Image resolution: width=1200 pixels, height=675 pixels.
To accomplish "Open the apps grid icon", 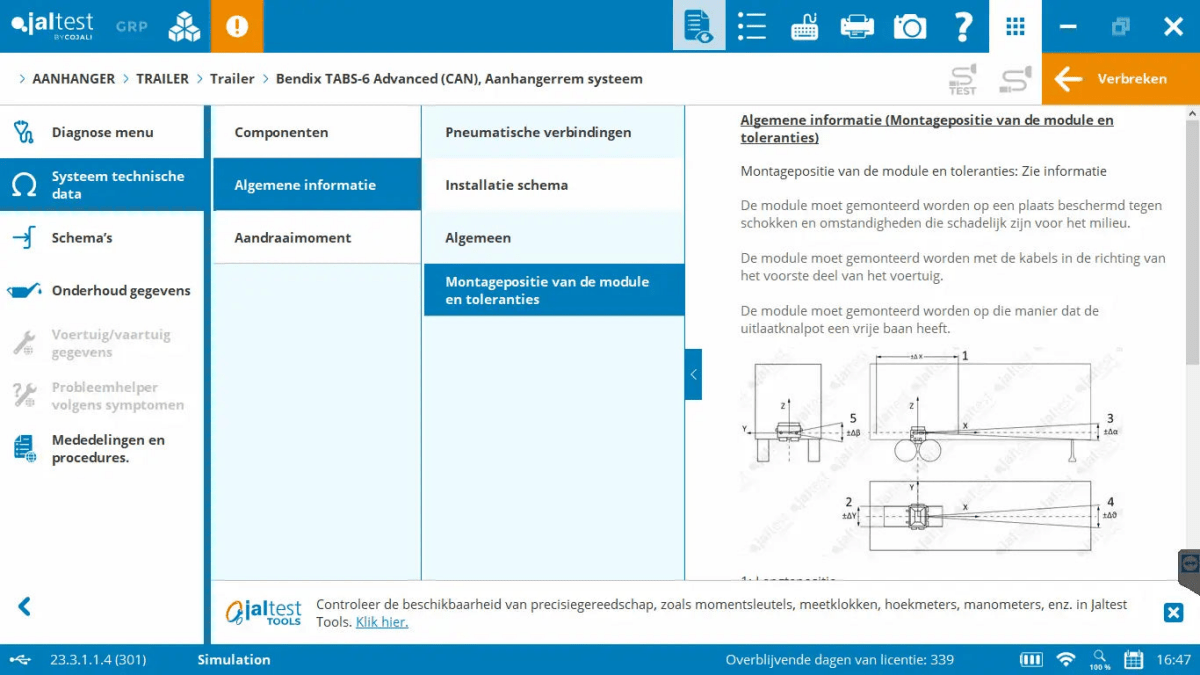I will pyautogui.click(x=1015, y=26).
